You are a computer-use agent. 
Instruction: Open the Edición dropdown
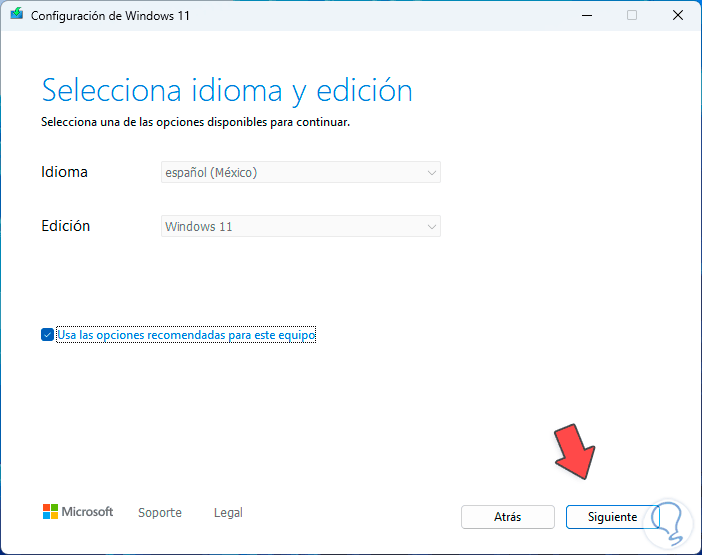tap(301, 226)
